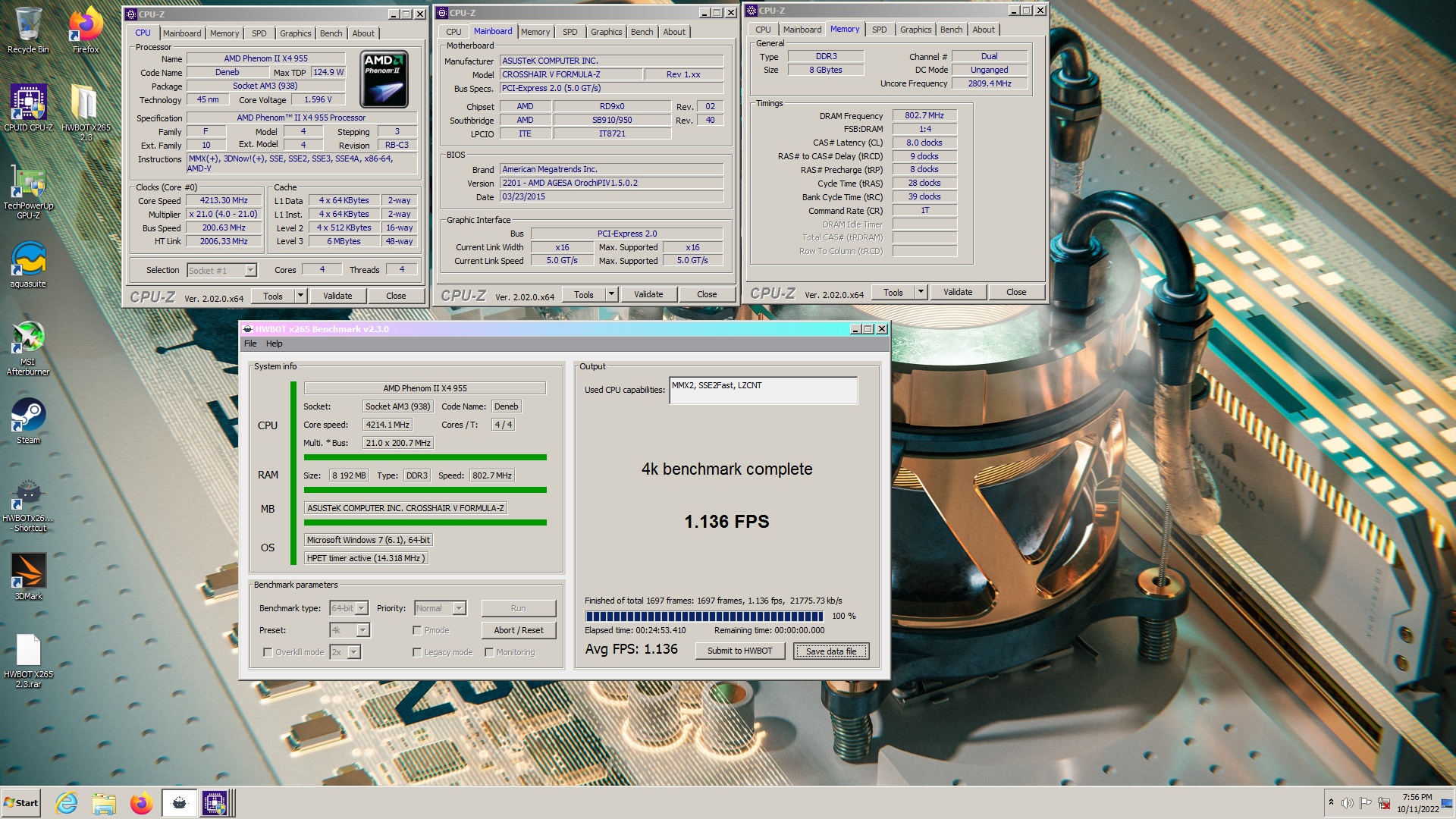
Task: Click the BIOS Version value field
Action: [x=611, y=183]
